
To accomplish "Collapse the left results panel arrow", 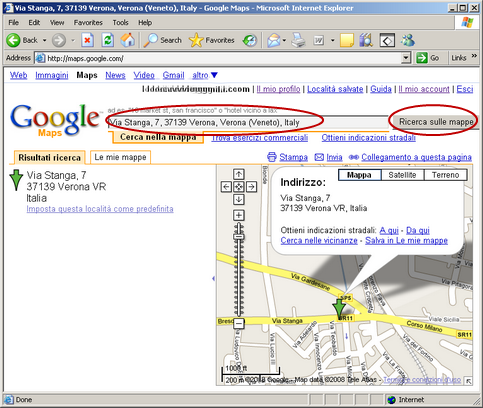I will click(213, 278).
